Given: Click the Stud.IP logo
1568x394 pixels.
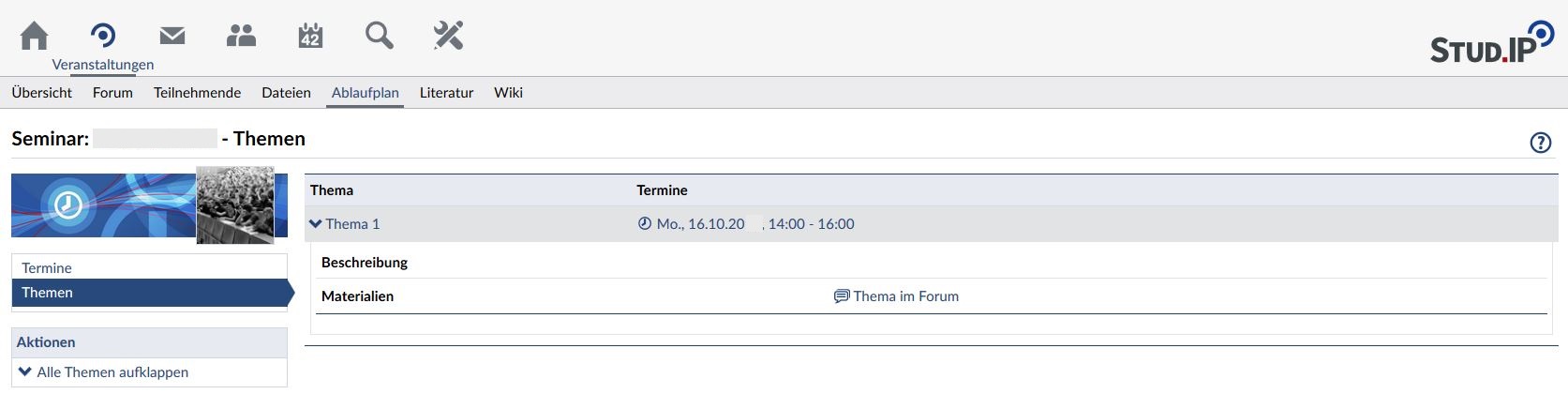Looking at the screenshot, I should click(x=1490, y=43).
